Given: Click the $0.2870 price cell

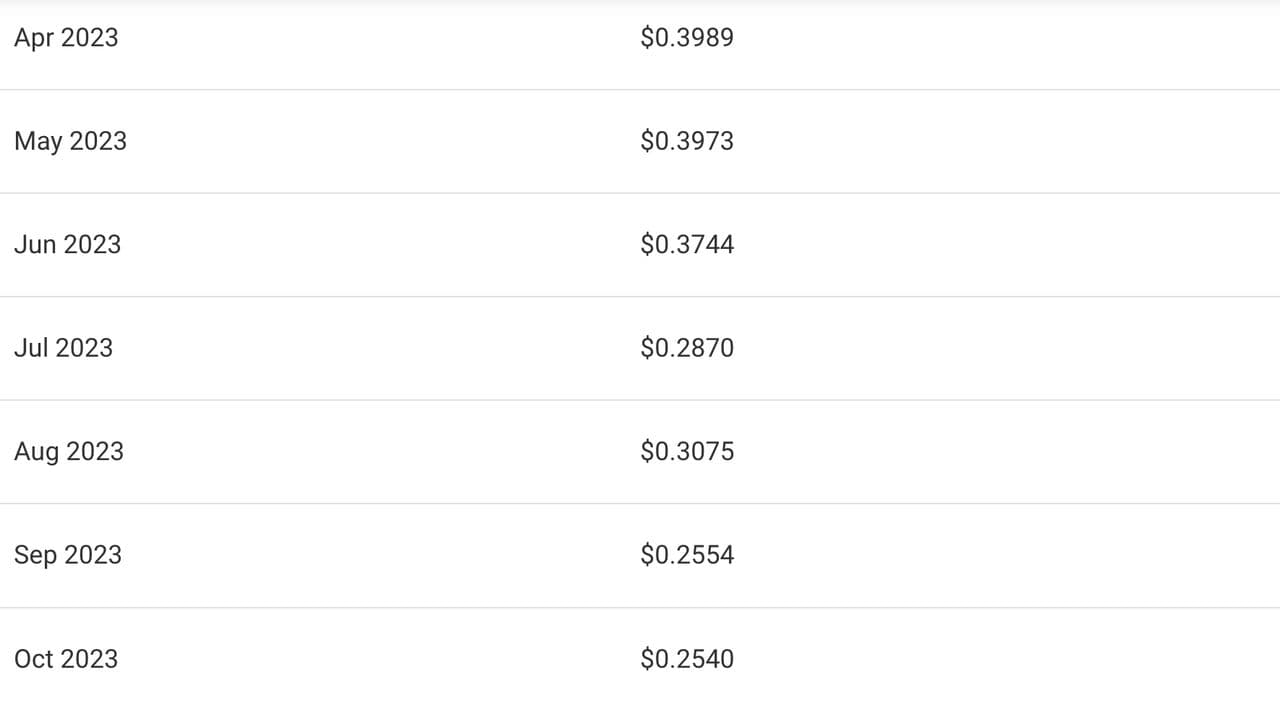Looking at the screenshot, I should pyautogui.click(x=687, y=348).
